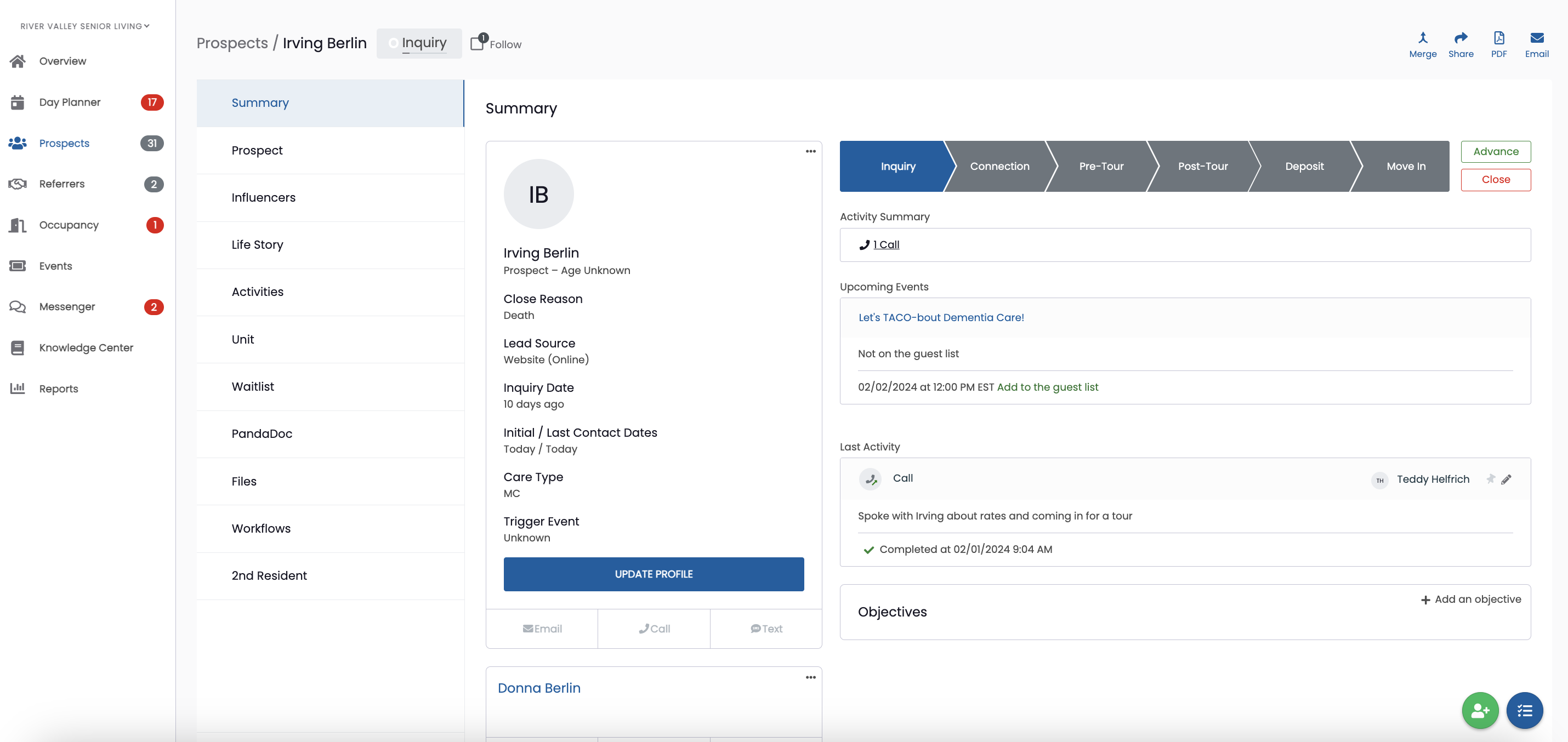Screen dimensions: 1568x742
Task: Click the Occupancy building icon
Action: tap(18, 225)
